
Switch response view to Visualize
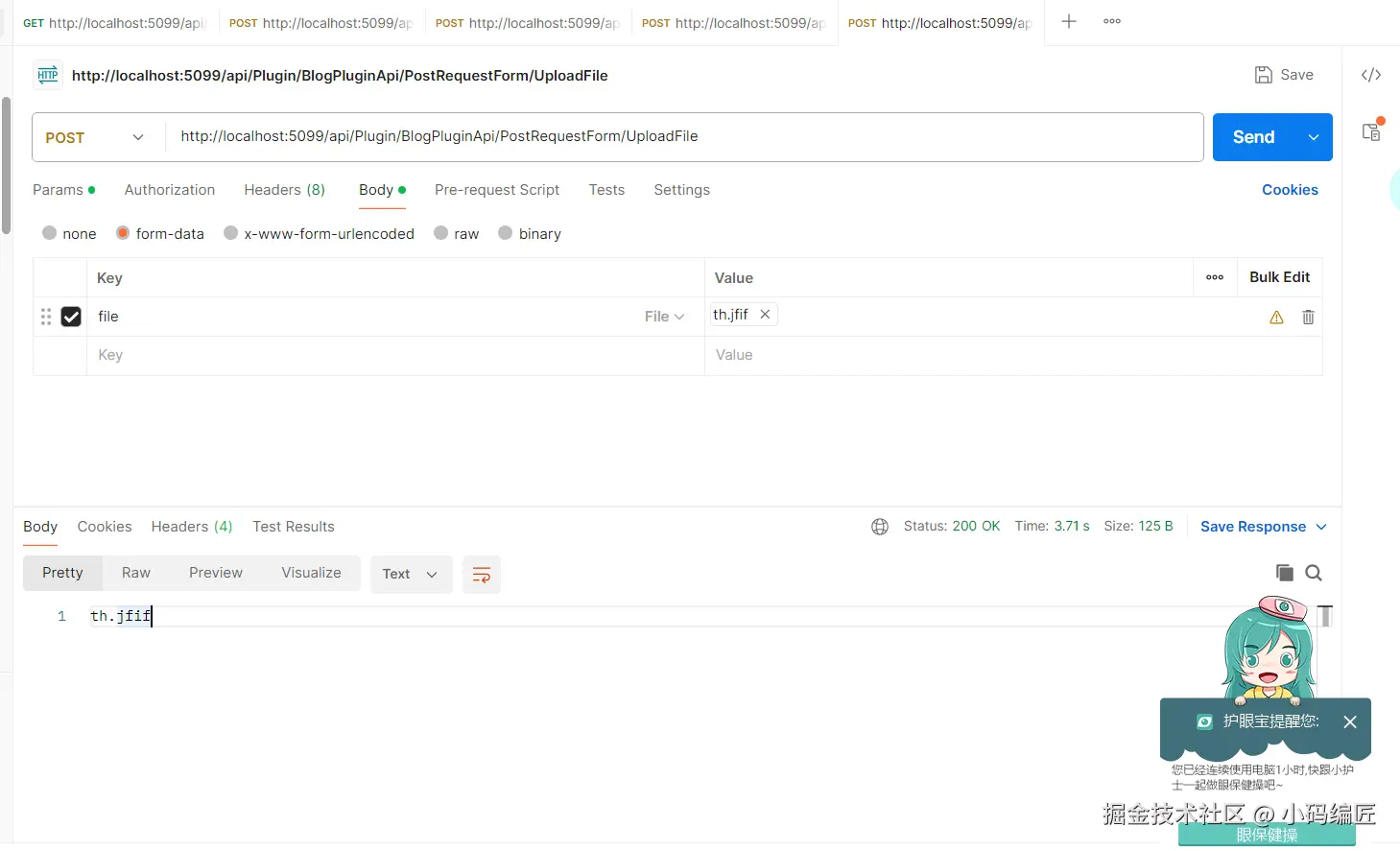coord(311,573)
